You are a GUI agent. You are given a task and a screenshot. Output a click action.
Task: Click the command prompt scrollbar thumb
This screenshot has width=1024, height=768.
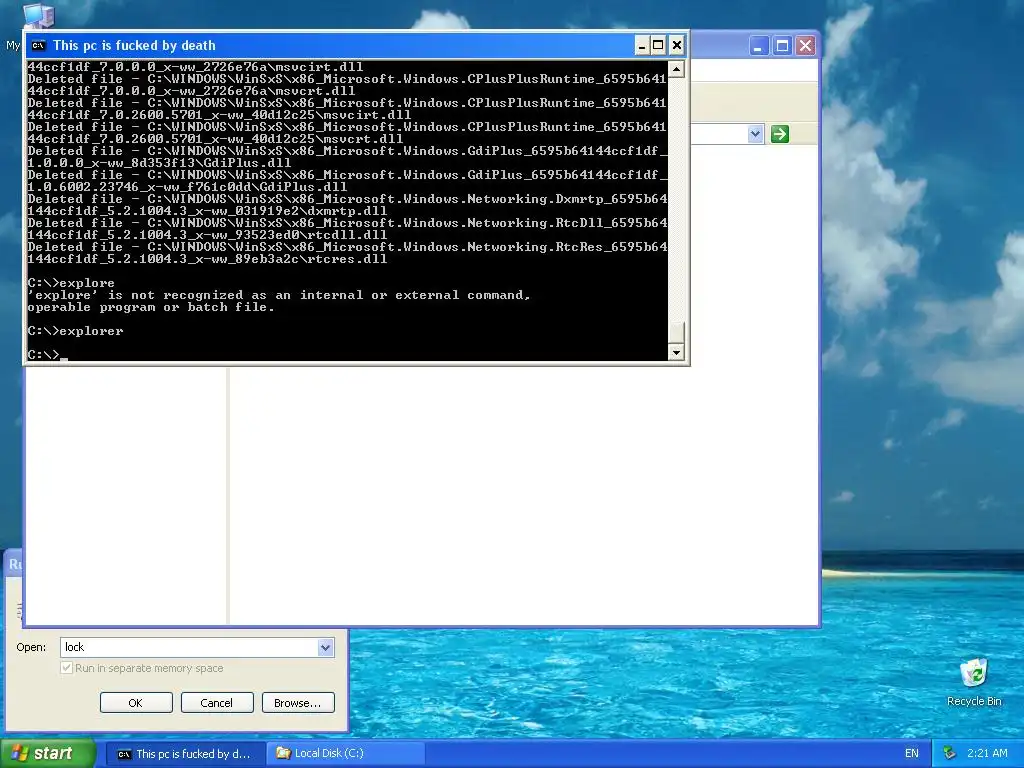coord(676,332)
